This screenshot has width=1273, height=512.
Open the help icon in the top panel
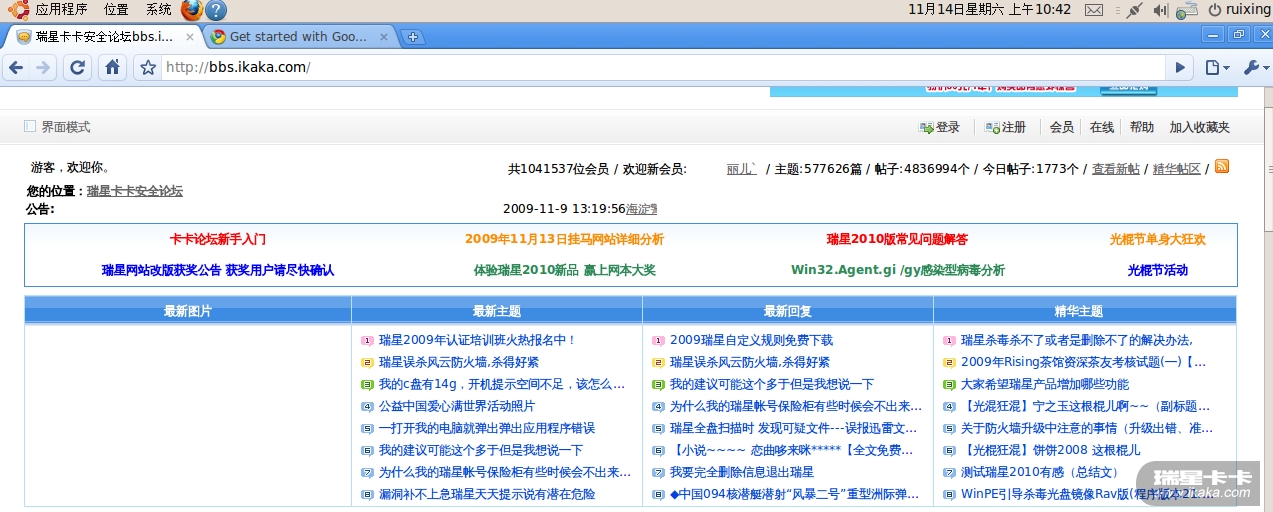pyautogui.click(x=215, y=10)
